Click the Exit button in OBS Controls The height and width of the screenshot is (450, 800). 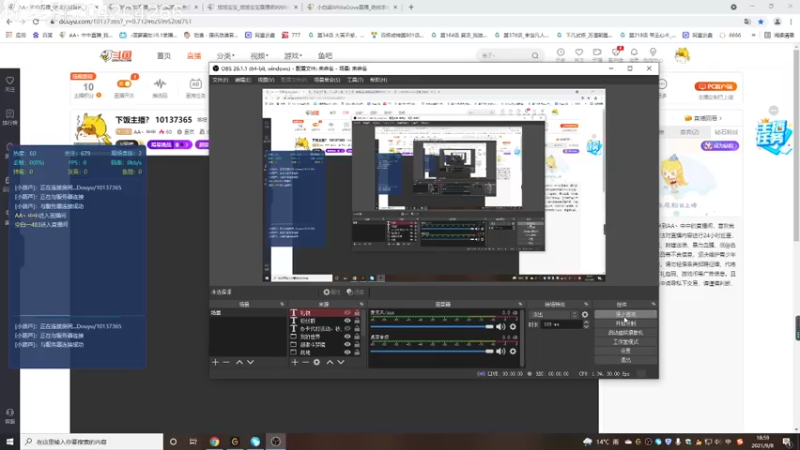click(625, 360)
